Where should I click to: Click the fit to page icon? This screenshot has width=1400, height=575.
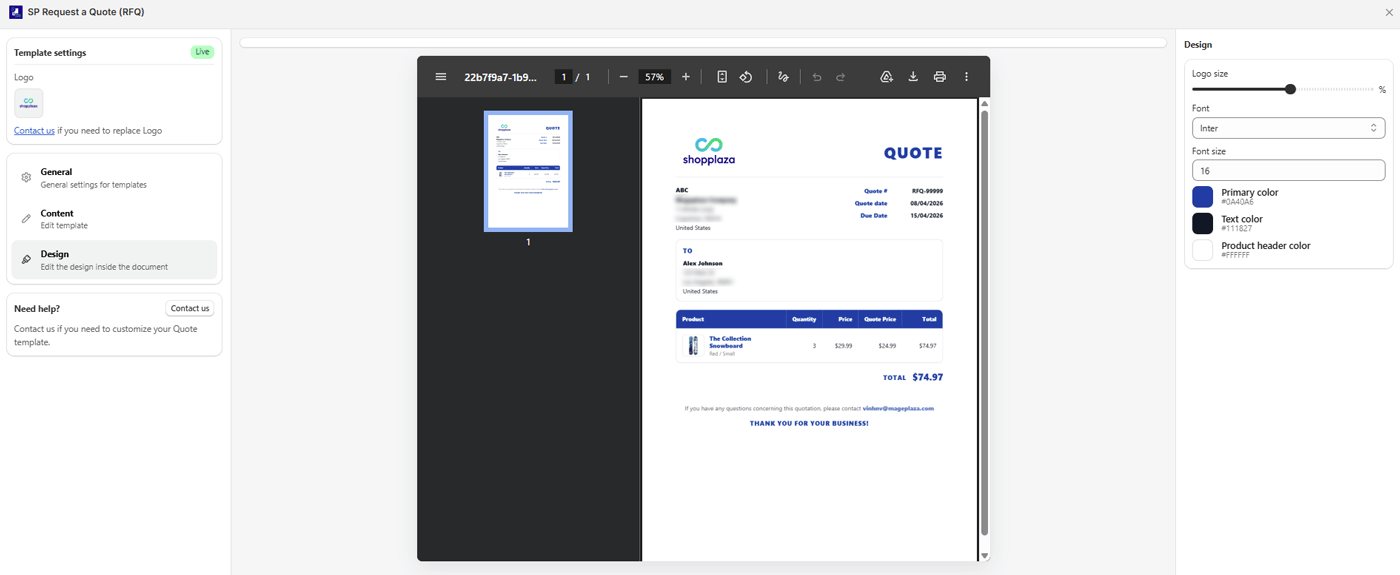pos(722,77)
